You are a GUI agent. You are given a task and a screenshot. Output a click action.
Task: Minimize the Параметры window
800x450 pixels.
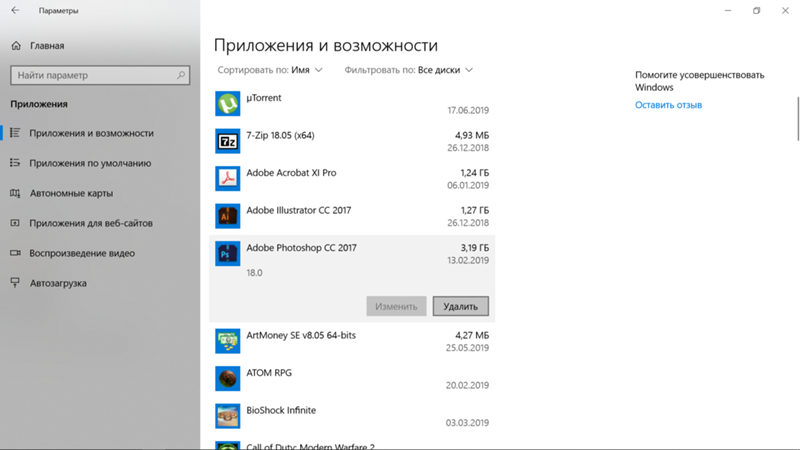728,10
